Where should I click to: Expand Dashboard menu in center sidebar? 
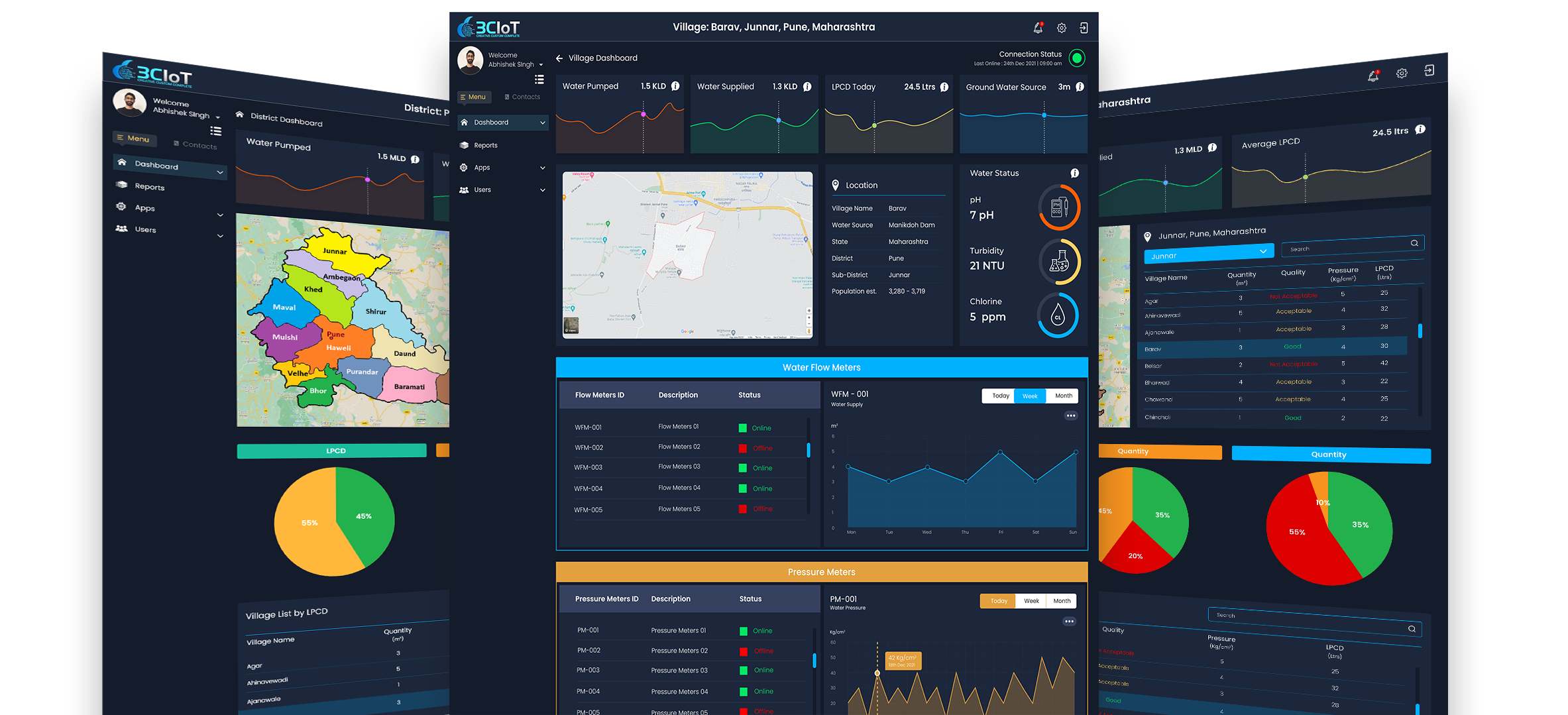click(x=543, y=123)
